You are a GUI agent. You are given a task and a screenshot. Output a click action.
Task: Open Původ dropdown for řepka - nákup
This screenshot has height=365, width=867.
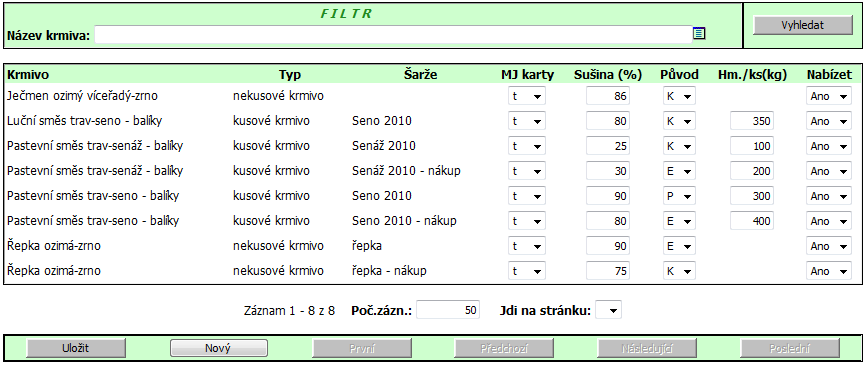pyautogui.click(x=680, y=270)
